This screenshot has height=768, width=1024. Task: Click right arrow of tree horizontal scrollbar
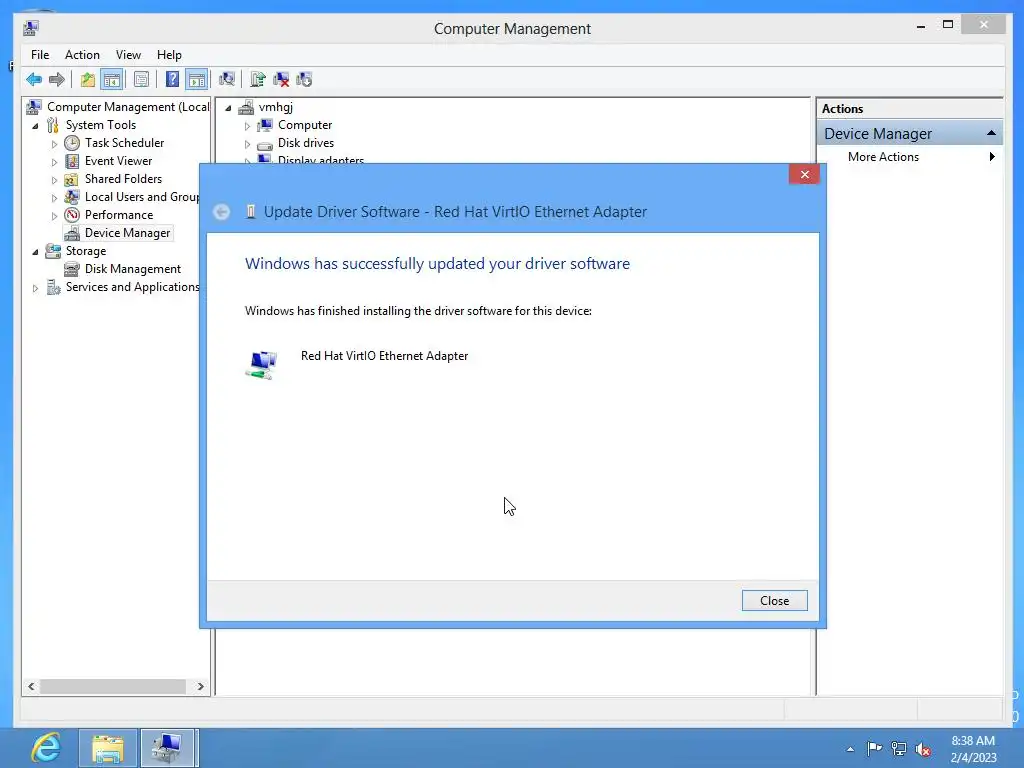pyautogui.click(x=200, y=686)
